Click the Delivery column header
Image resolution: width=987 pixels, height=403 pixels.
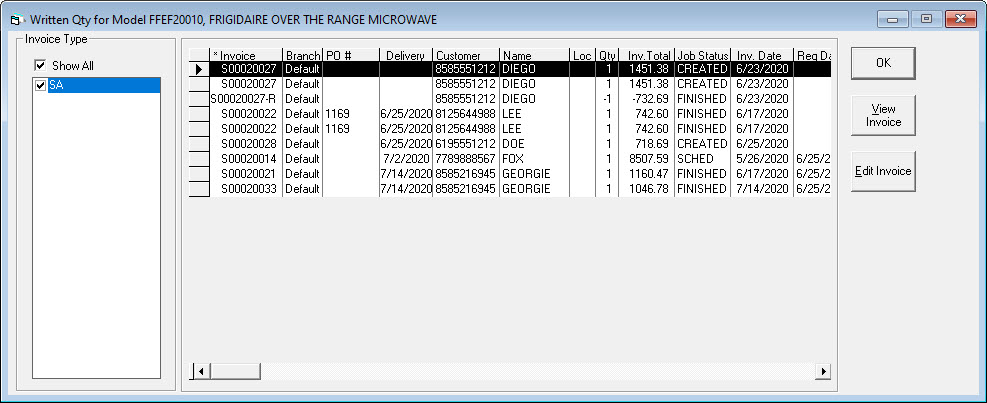click(406, 55)
